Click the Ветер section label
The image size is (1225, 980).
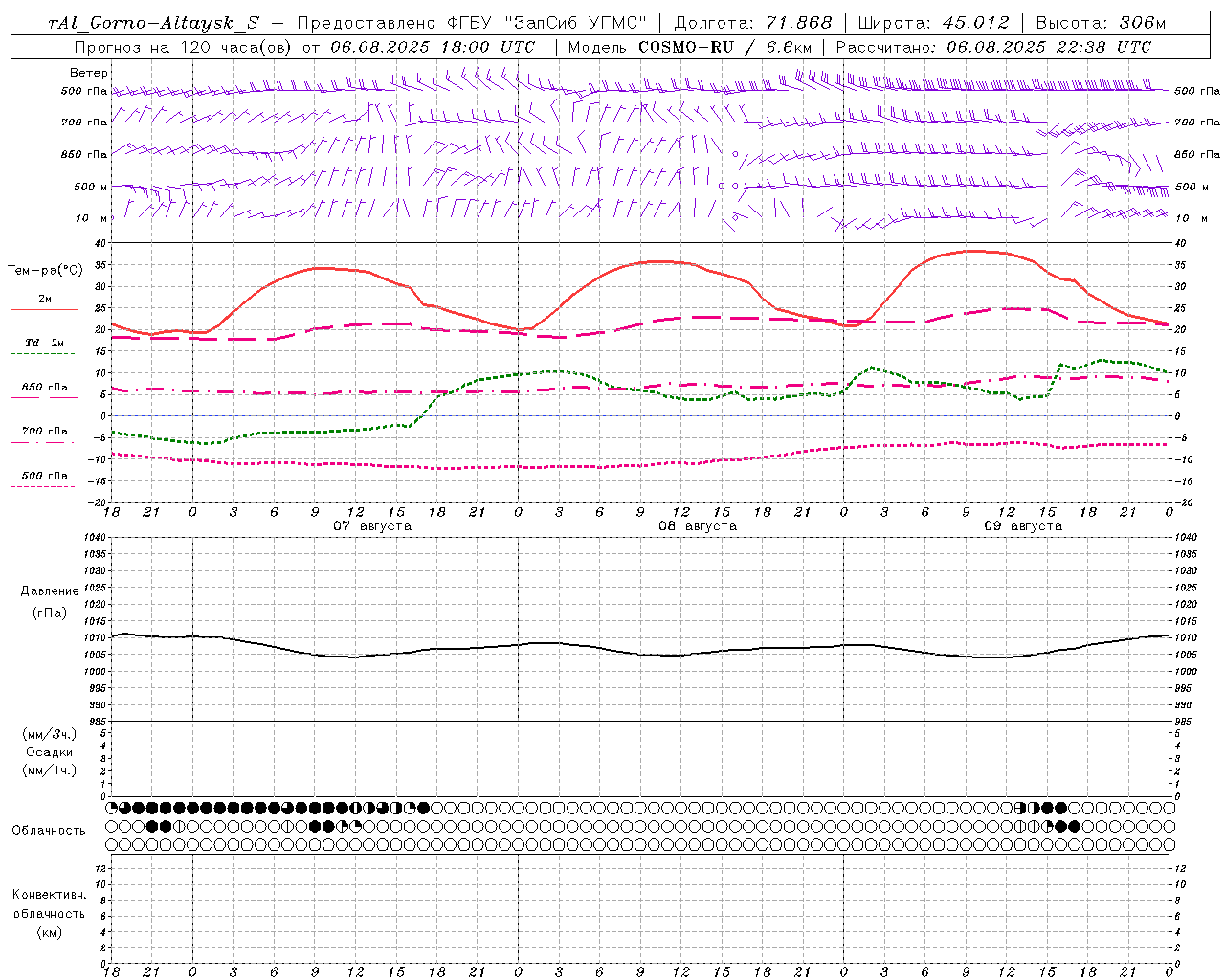[x=89, y=73]
